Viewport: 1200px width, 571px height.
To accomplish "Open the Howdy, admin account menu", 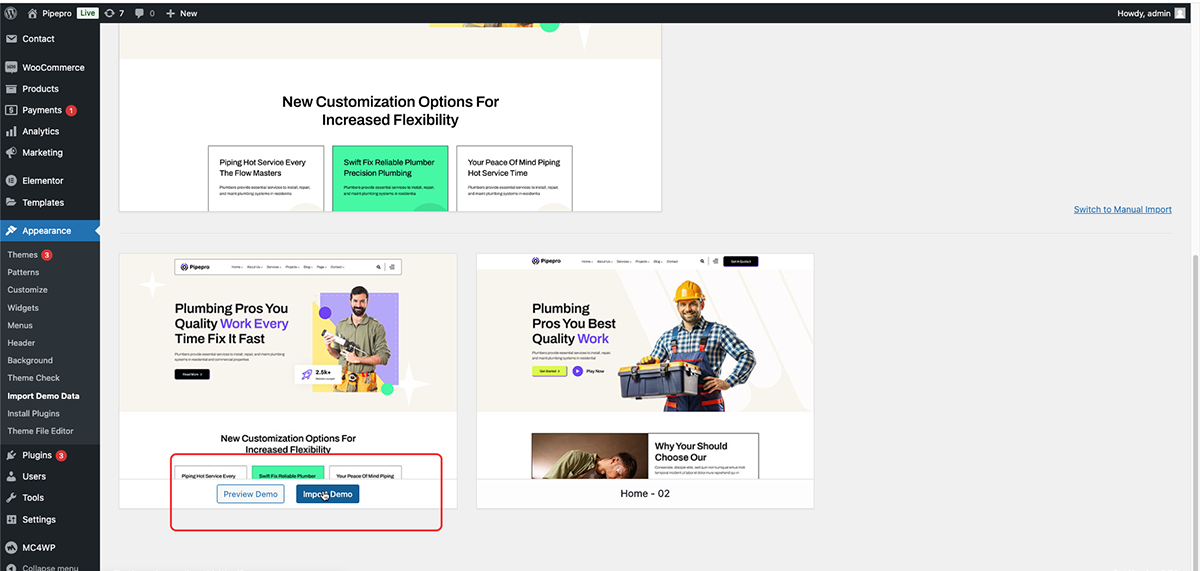I will coord(1143,13).
